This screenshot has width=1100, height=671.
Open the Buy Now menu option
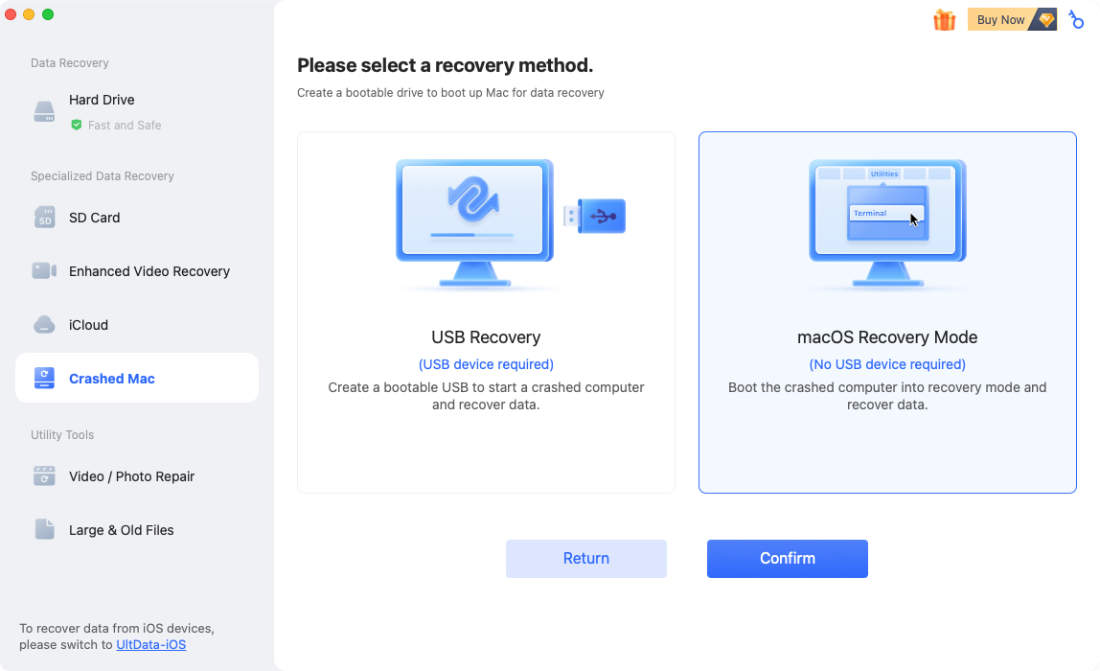point(1000,19)
